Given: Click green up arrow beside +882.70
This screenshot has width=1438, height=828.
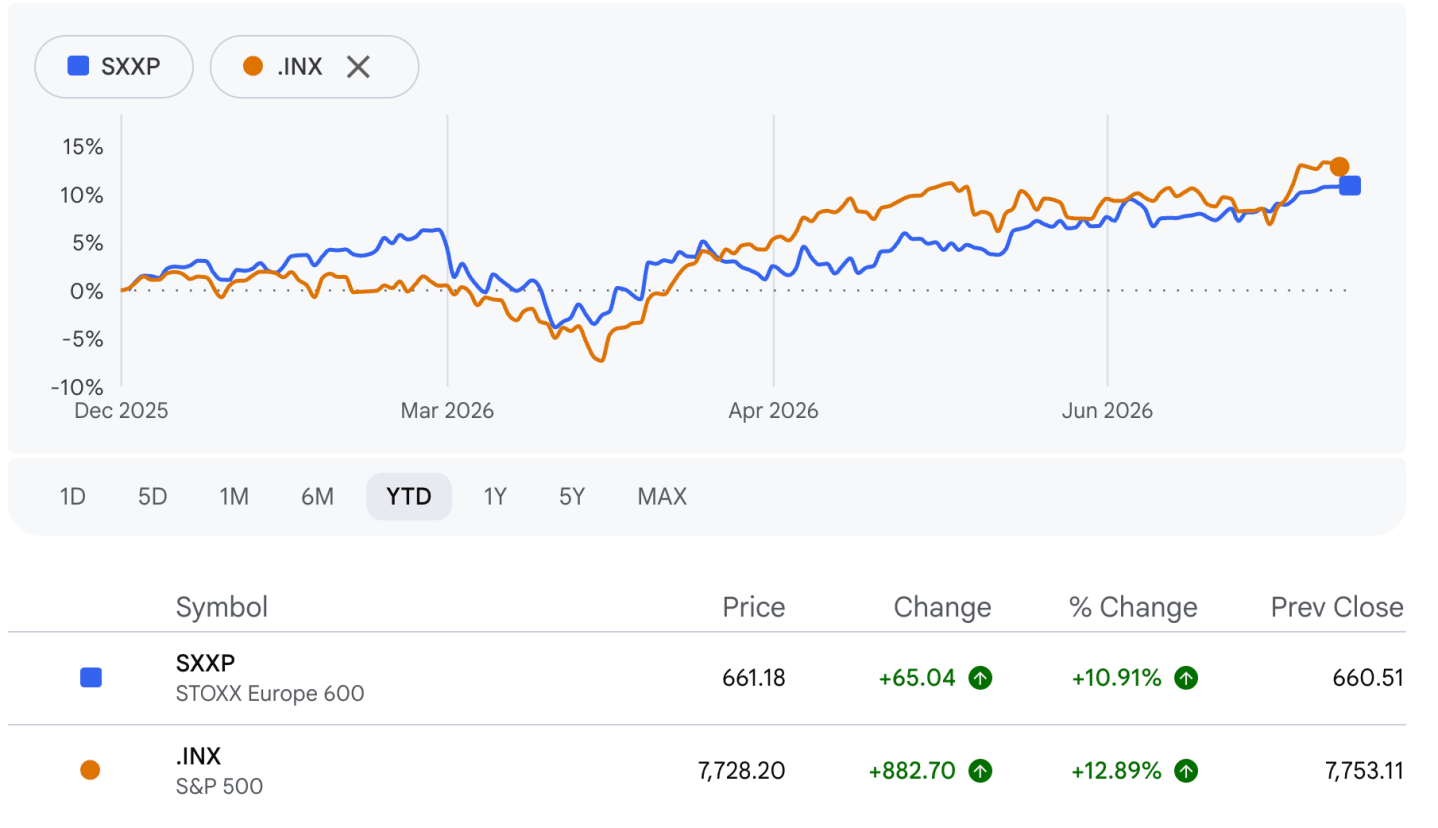Looking at the screenshot, I should point(981,770).
